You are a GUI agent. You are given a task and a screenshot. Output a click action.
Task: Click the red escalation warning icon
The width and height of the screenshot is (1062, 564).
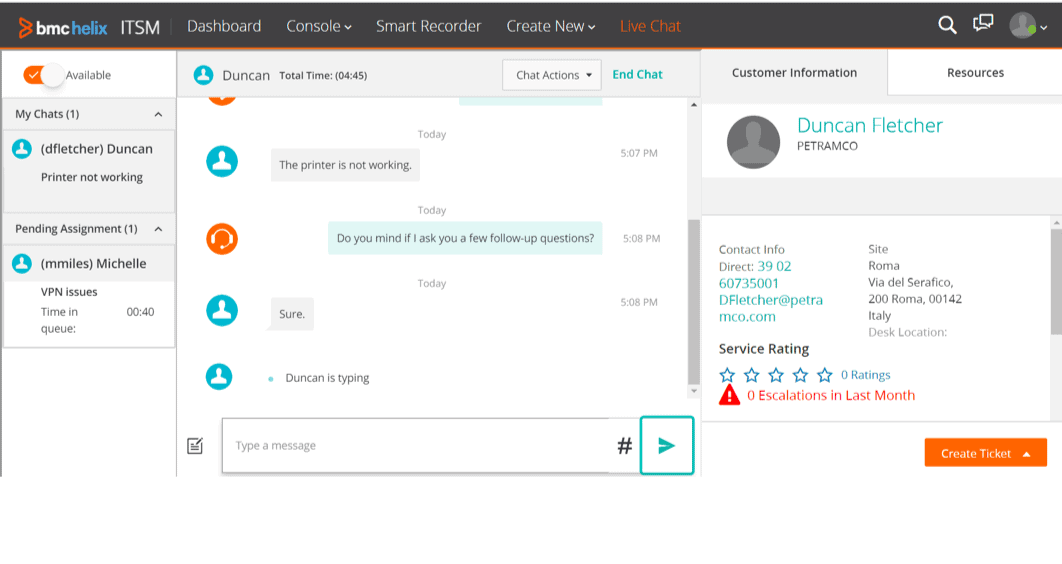(729, 395)
